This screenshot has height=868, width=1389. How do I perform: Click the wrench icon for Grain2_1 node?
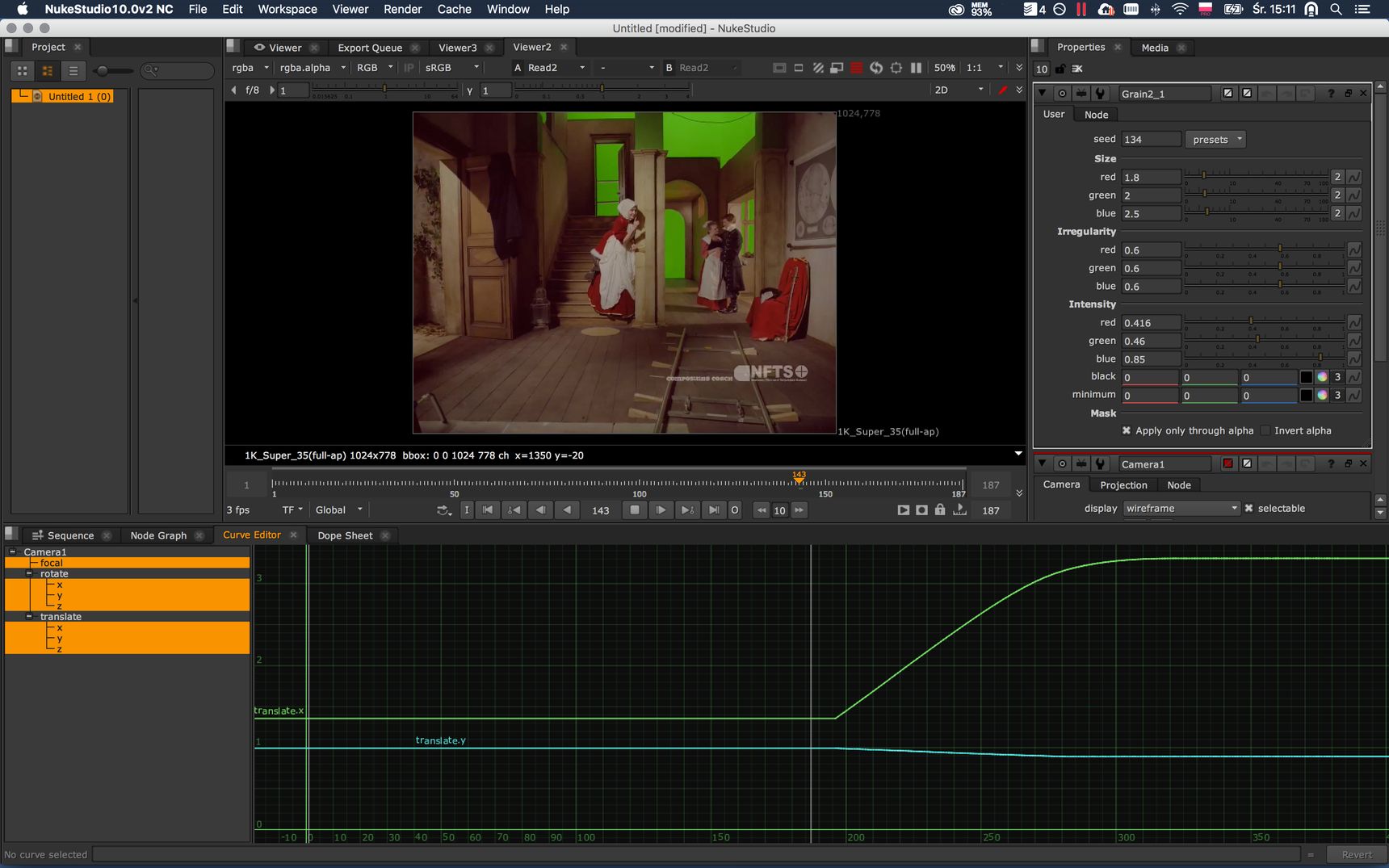point(1100,94)
